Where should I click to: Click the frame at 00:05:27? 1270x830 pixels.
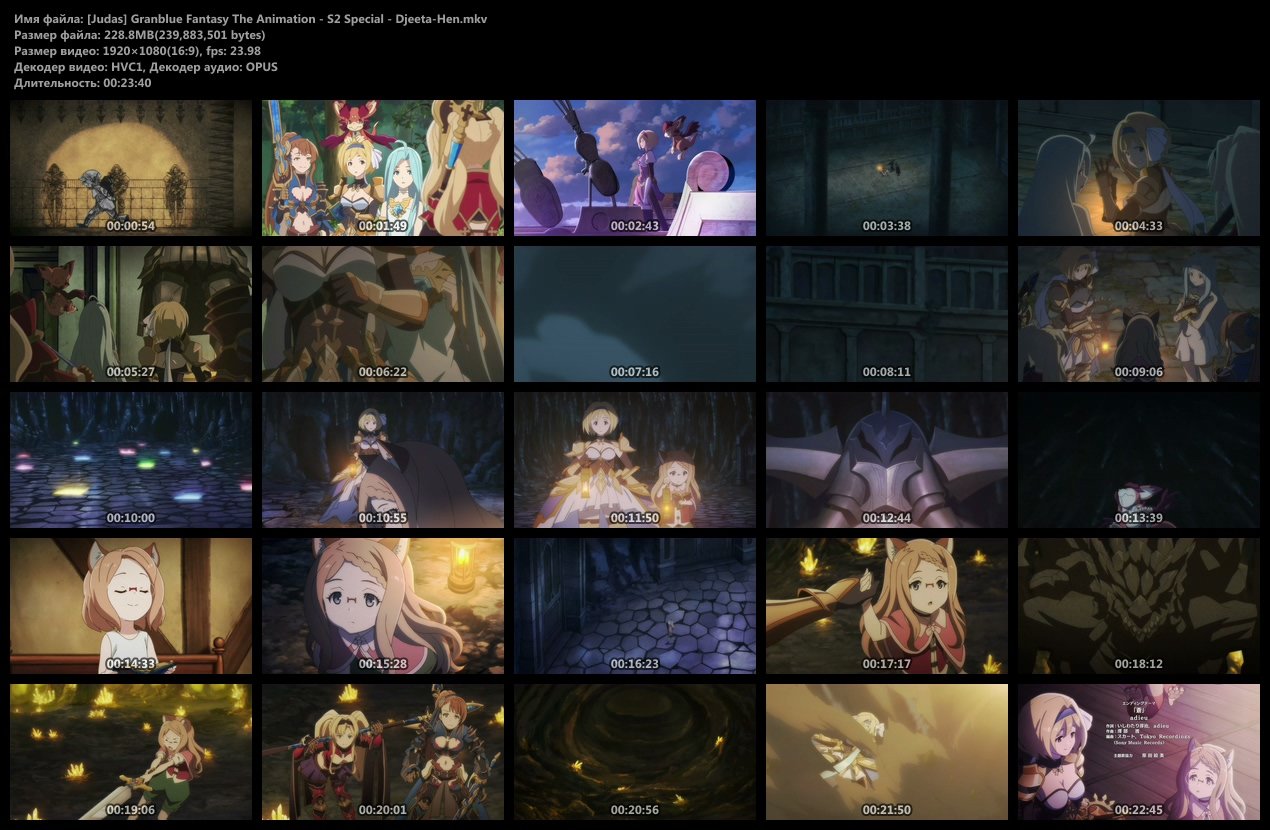(131, 314)
